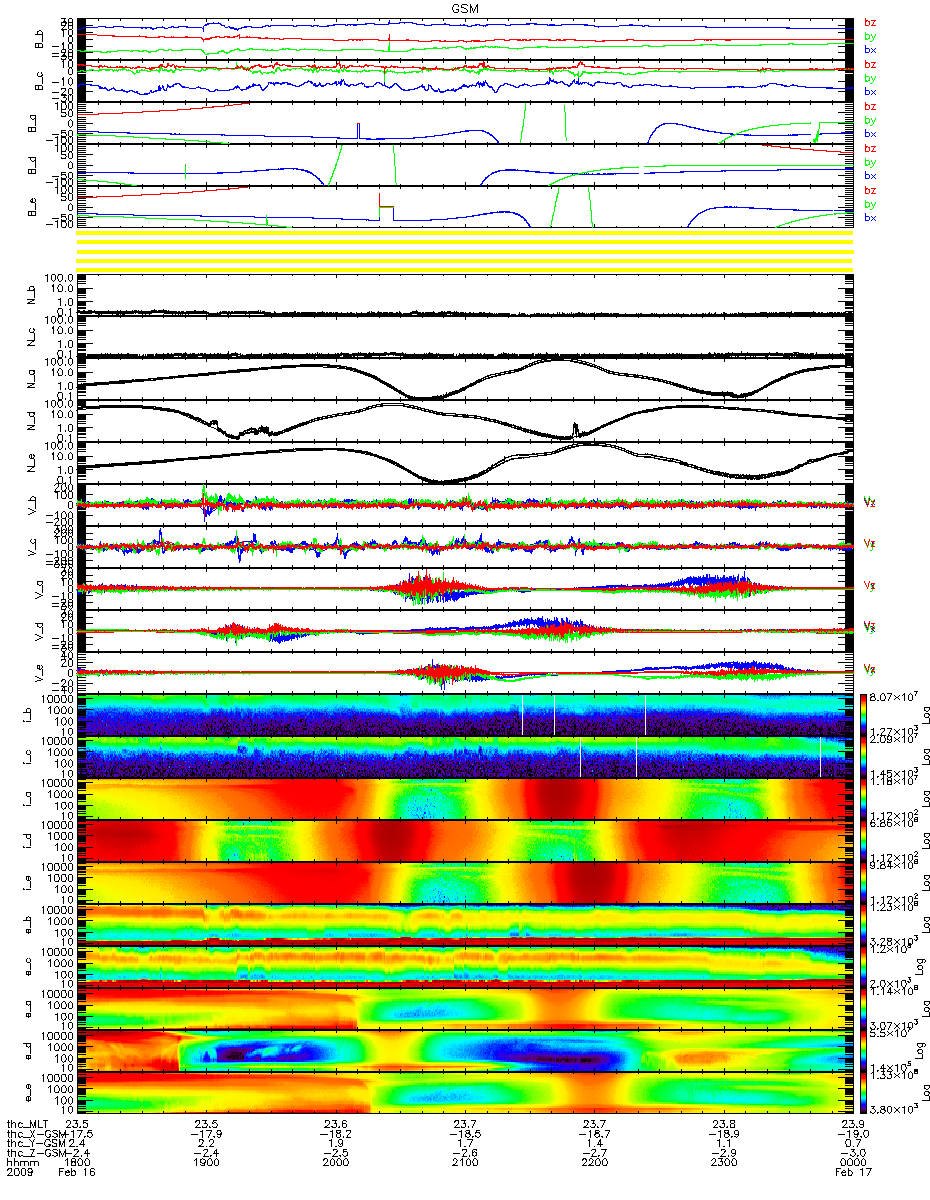Click the V_a velocity panel label
930x1200 pixels.
click(x=40, y=589)
